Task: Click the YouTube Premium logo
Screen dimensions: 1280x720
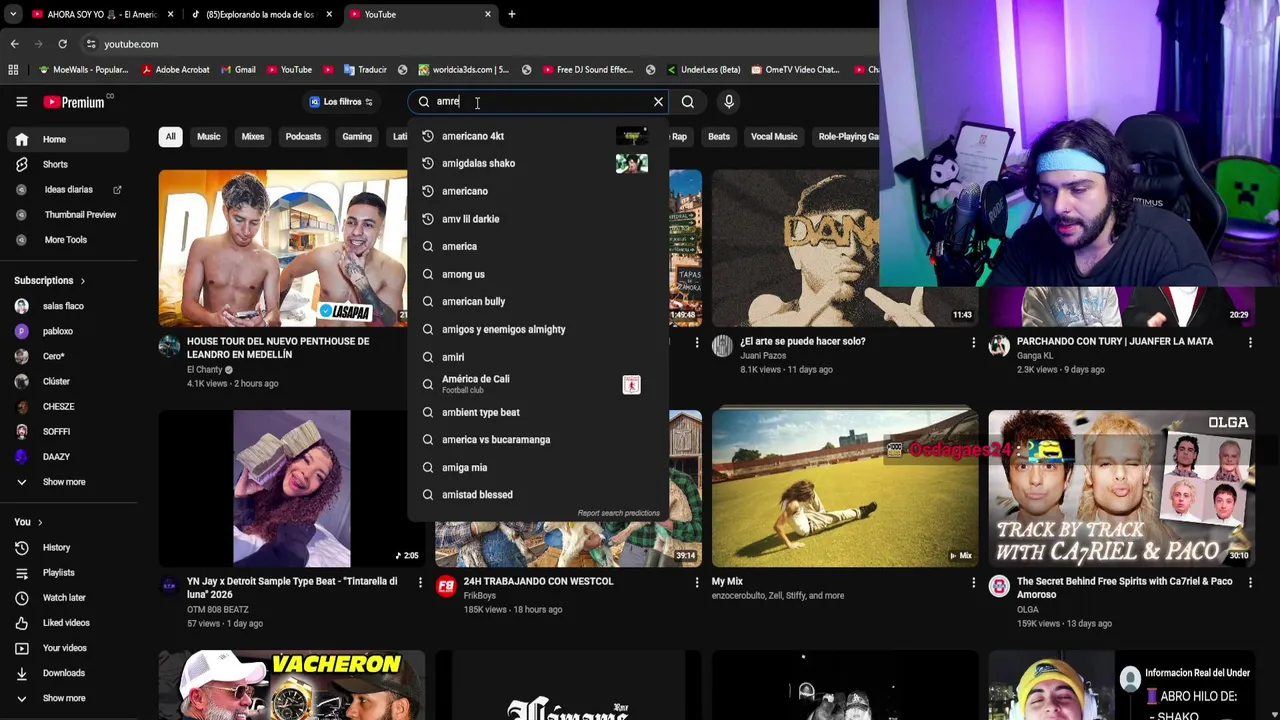Action: click(76, 101)
